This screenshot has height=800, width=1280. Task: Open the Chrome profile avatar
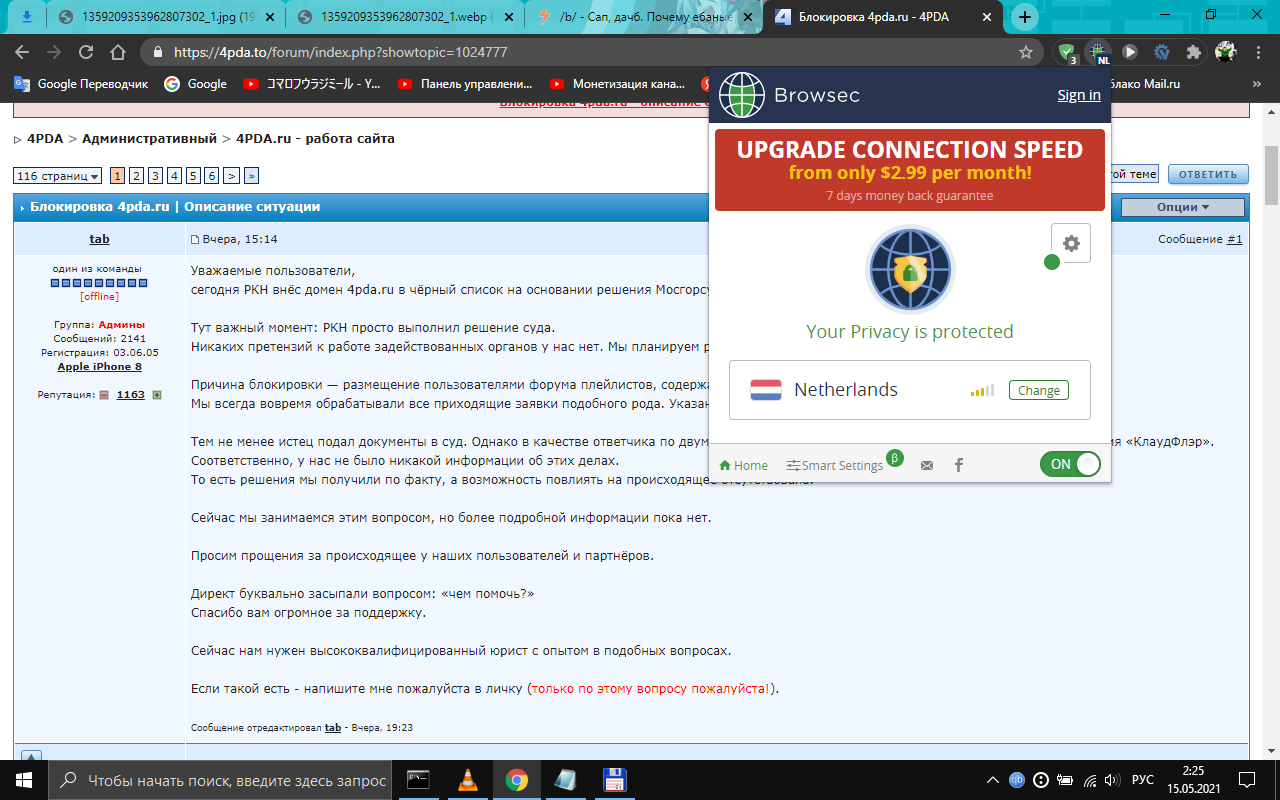tap(1226, 52)
